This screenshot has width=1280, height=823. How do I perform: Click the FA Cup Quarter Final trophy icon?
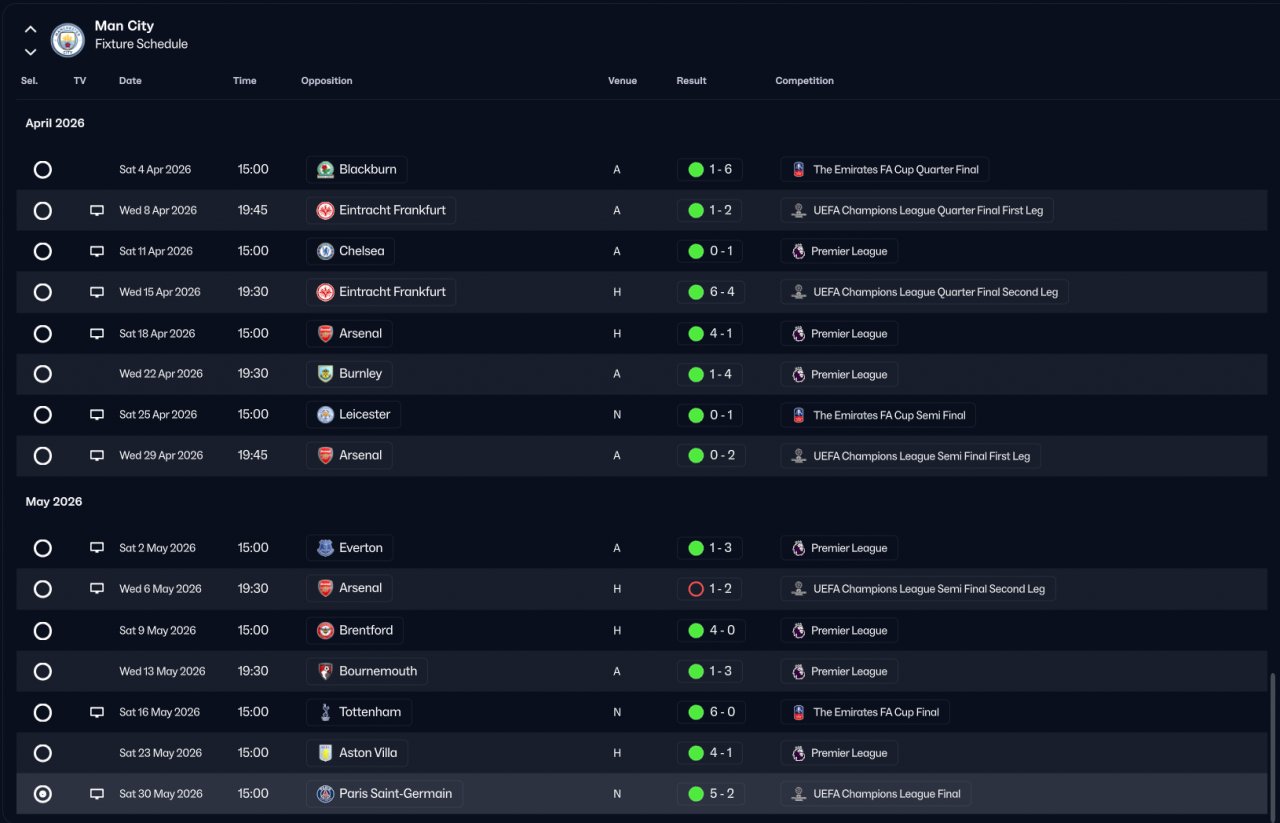pyautogui.click(x=798, y=170)
